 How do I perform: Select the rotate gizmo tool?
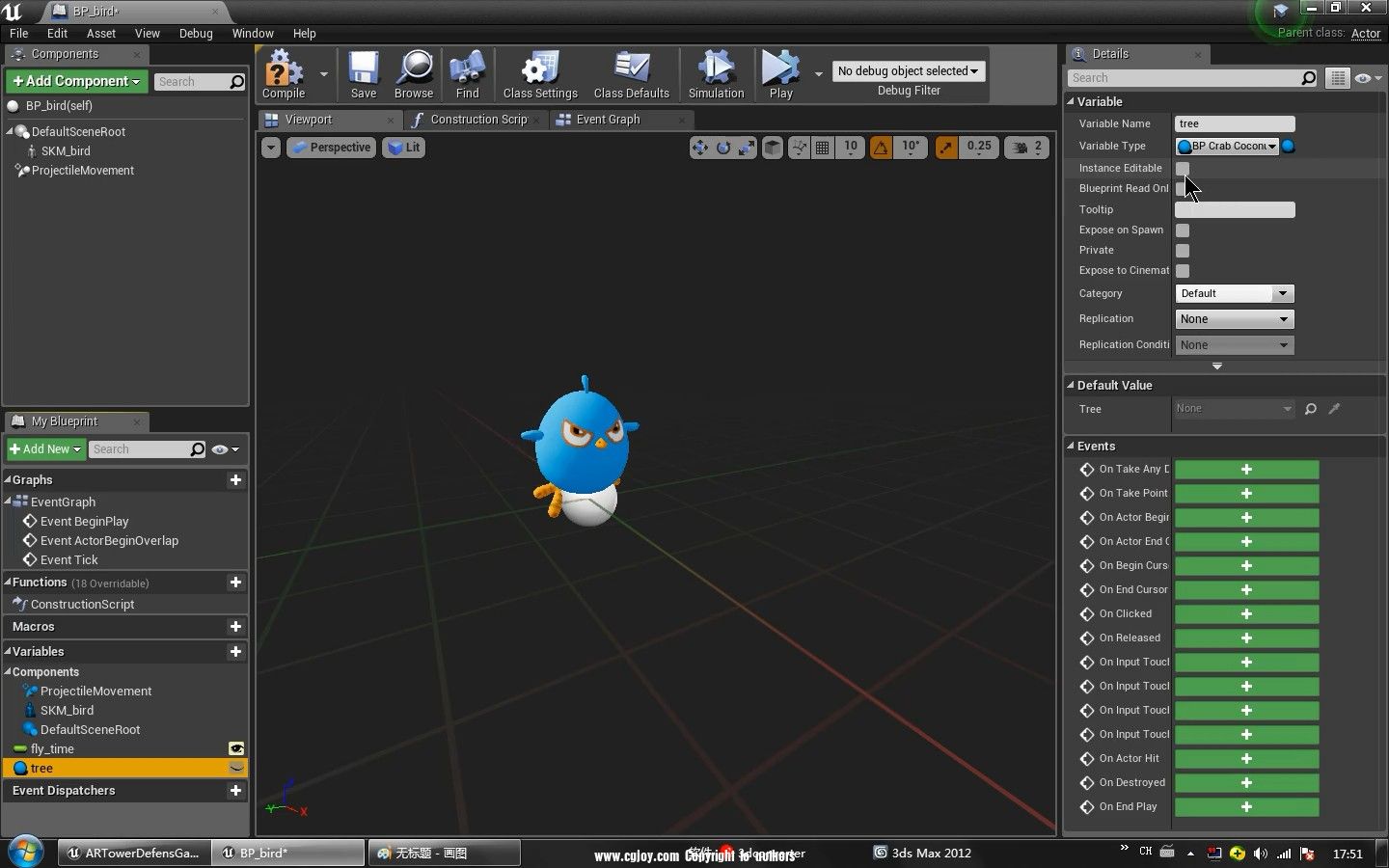723,148
